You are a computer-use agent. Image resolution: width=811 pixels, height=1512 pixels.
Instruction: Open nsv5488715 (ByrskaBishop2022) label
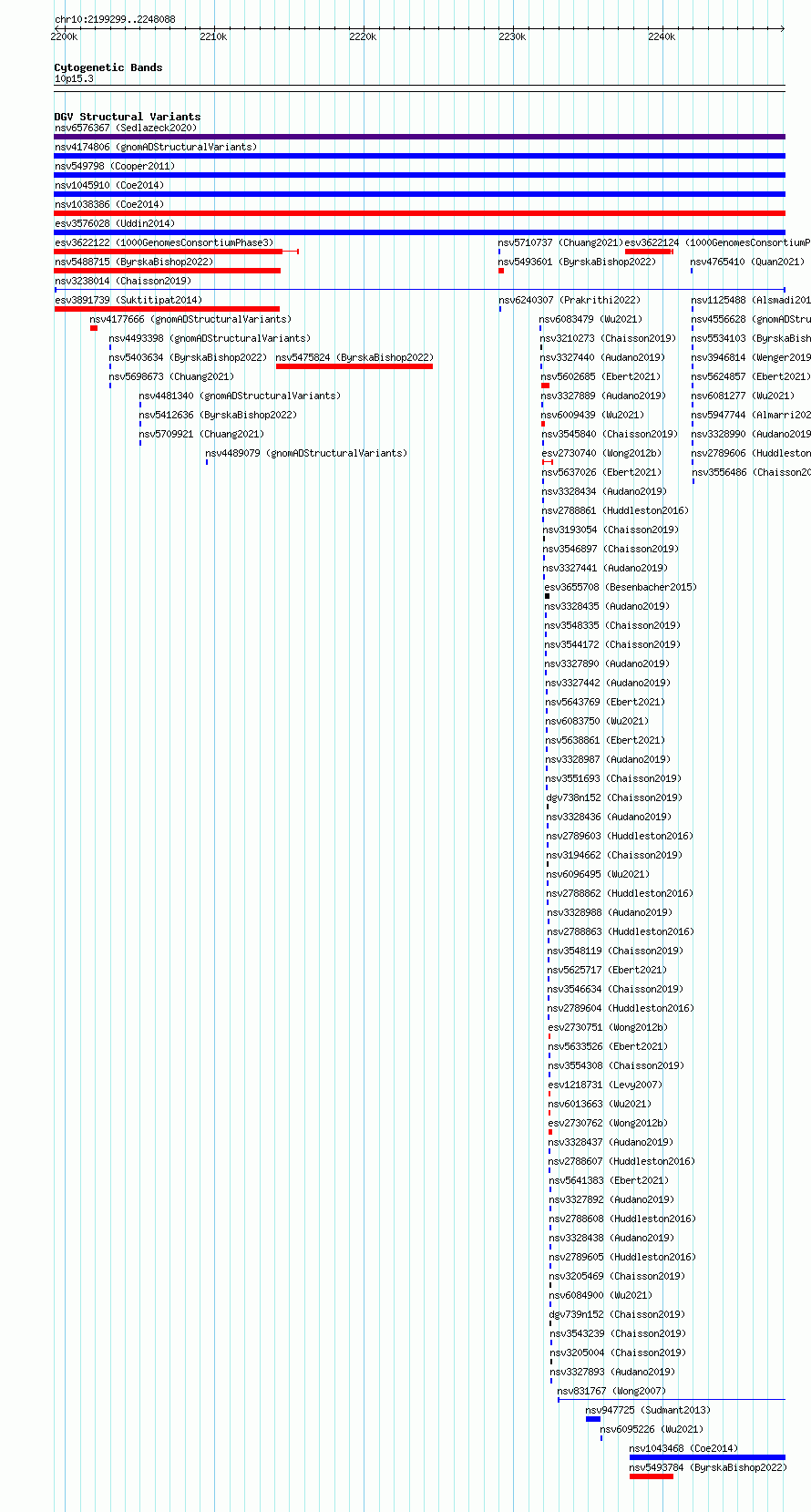coord(134,262)
